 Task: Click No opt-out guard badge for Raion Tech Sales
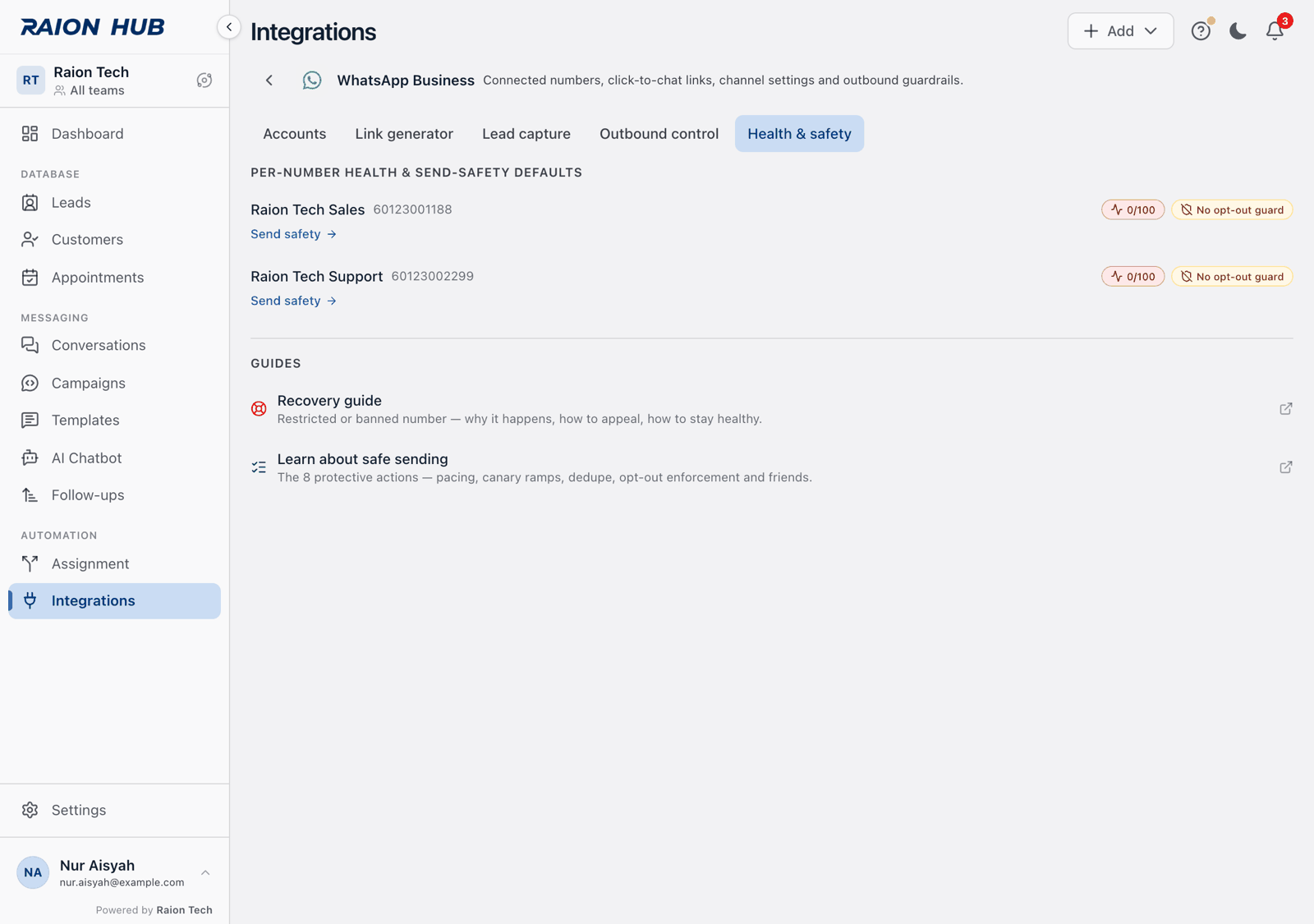pos(1232,210)
